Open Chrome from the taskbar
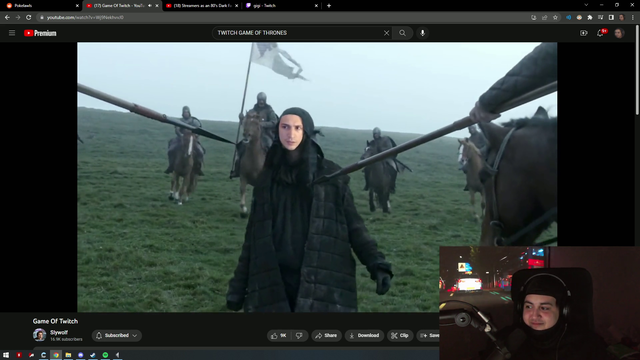Screen dimensions: 640x360 point(56,355)
